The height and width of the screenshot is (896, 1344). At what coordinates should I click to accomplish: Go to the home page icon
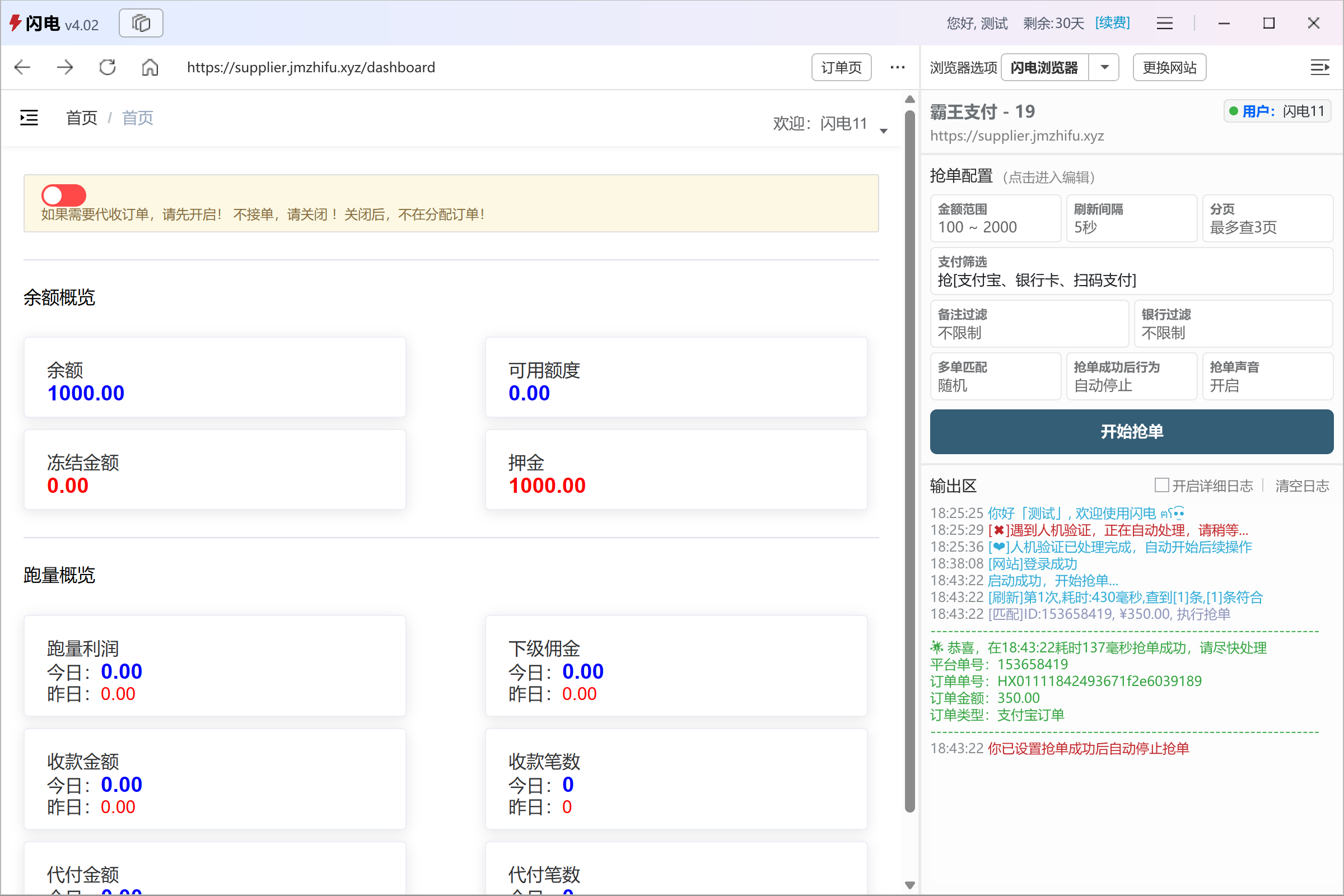pos(150,67)
